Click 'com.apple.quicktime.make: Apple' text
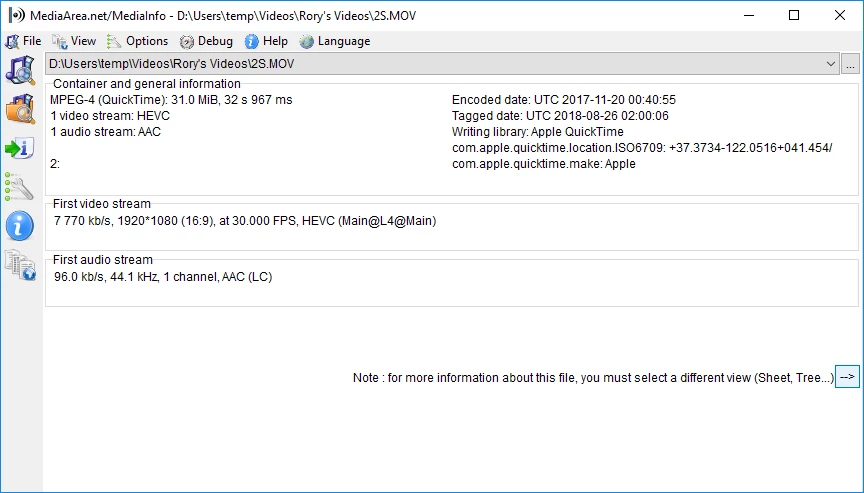The width and height of the screenshot is (864, 493). point(544,164)
